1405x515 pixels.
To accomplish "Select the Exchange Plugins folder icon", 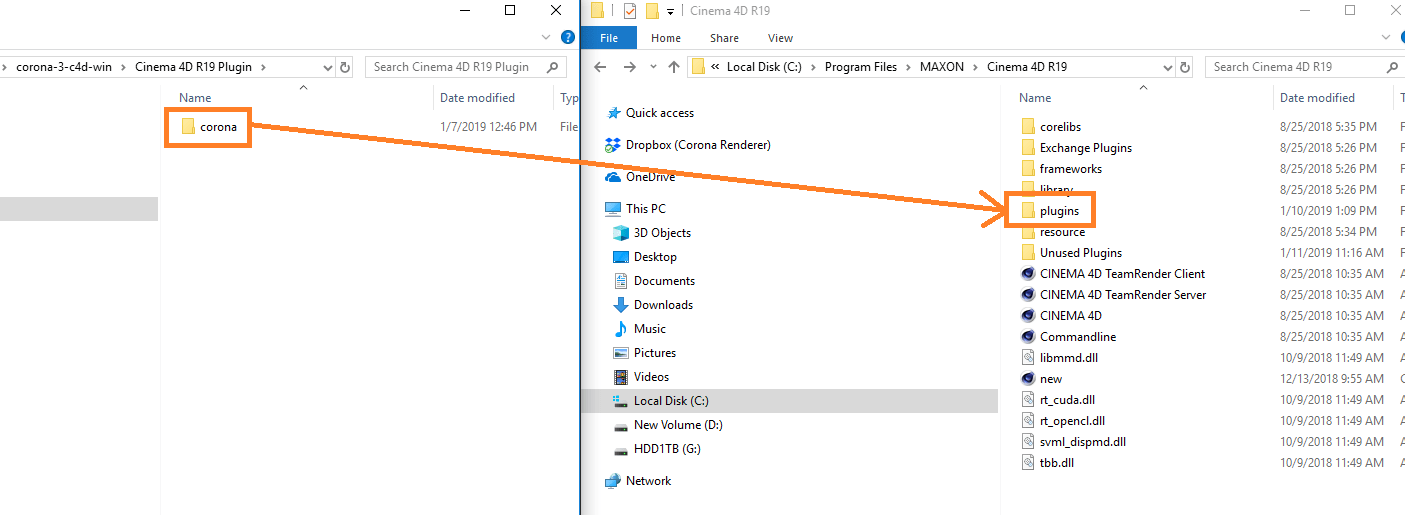I will [1028, 148].
